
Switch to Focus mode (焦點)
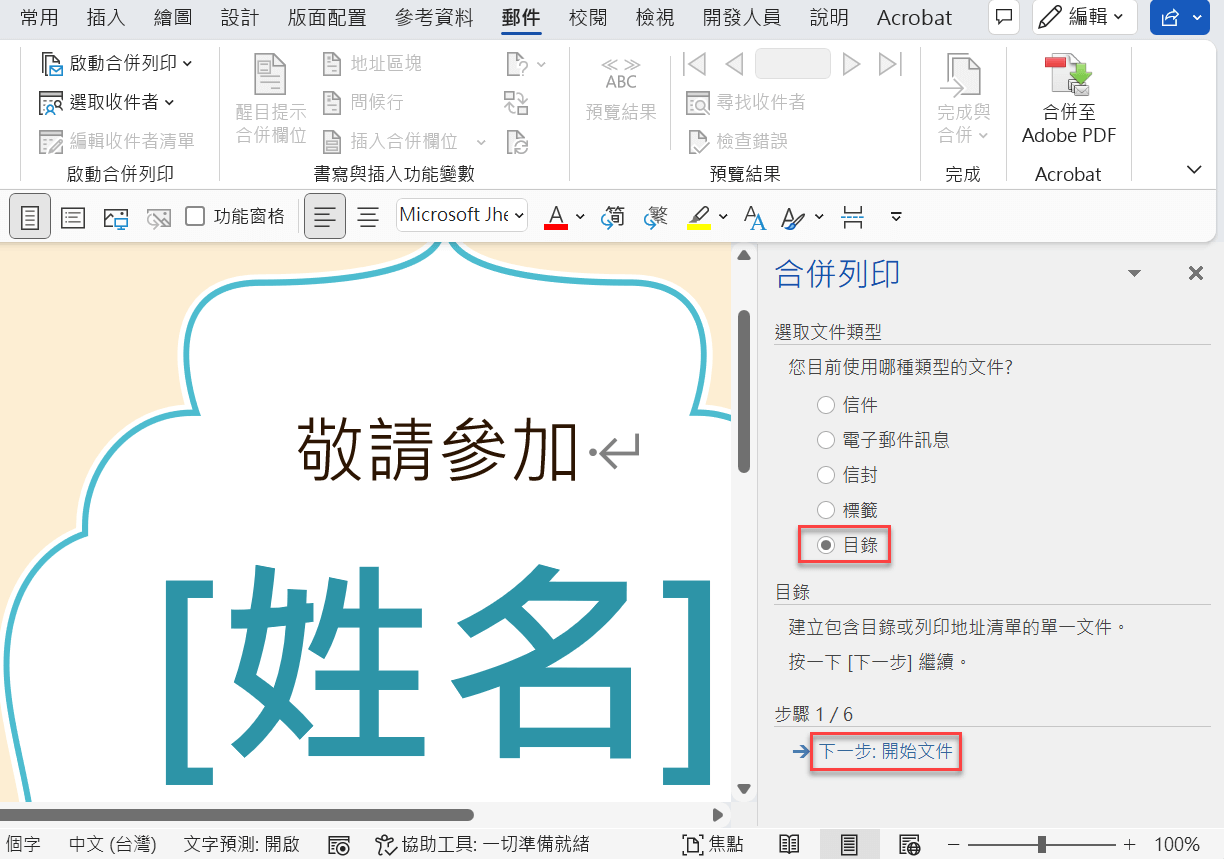[713, 845]
